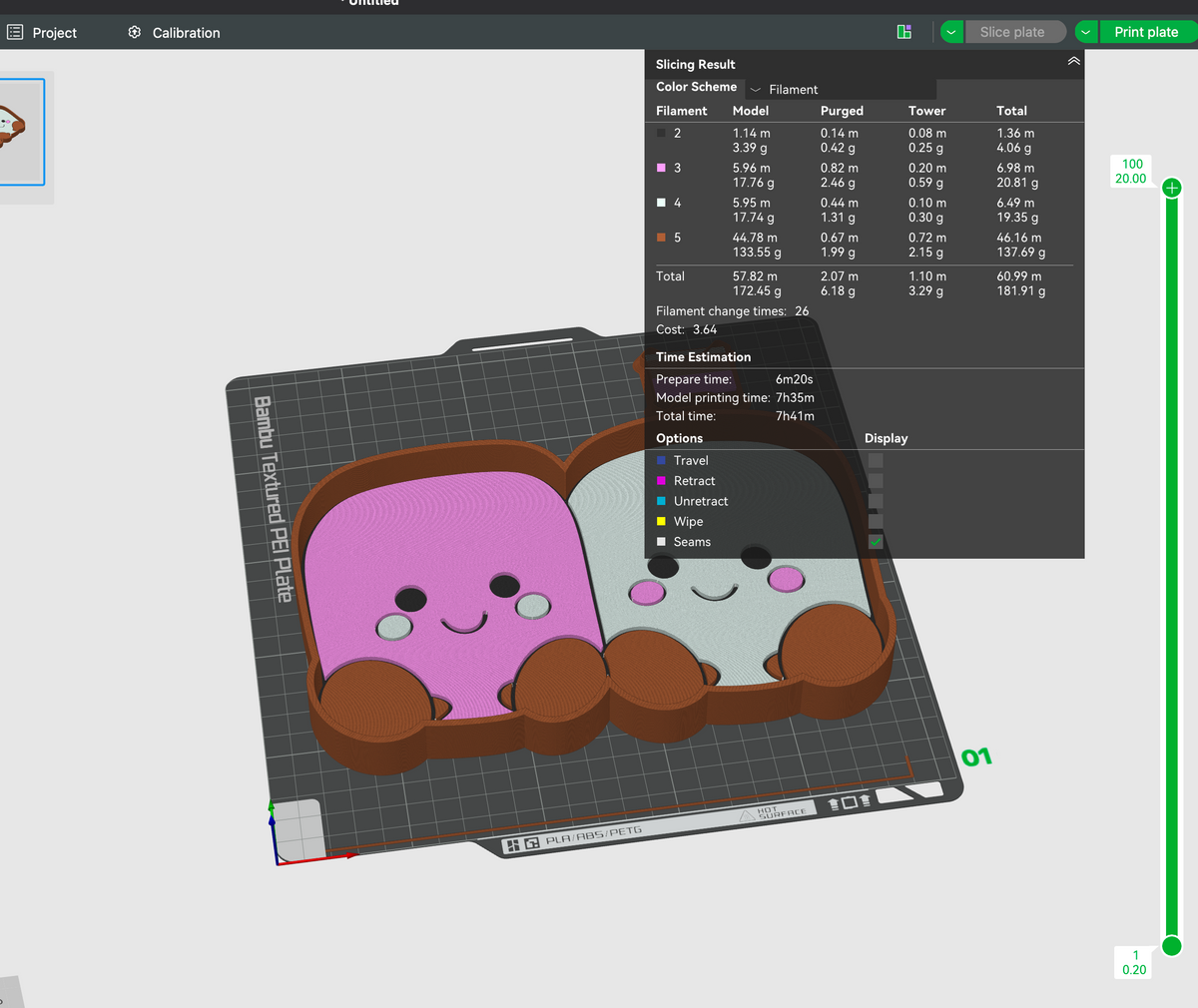The image size is (1198, 1008).
Task: Click the filament 4 white color swatch
Action: pyautogui.click(x=661, y=203)
